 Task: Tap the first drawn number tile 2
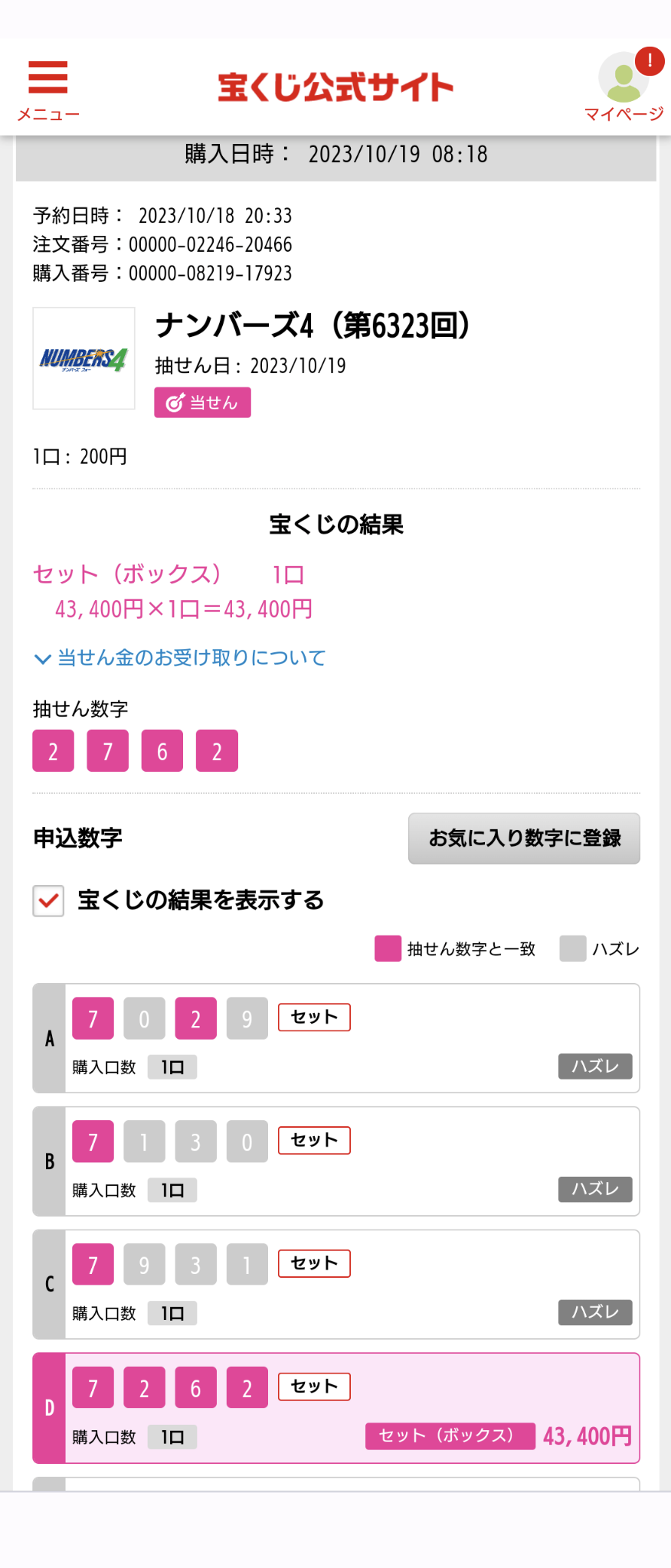(54, 751)
